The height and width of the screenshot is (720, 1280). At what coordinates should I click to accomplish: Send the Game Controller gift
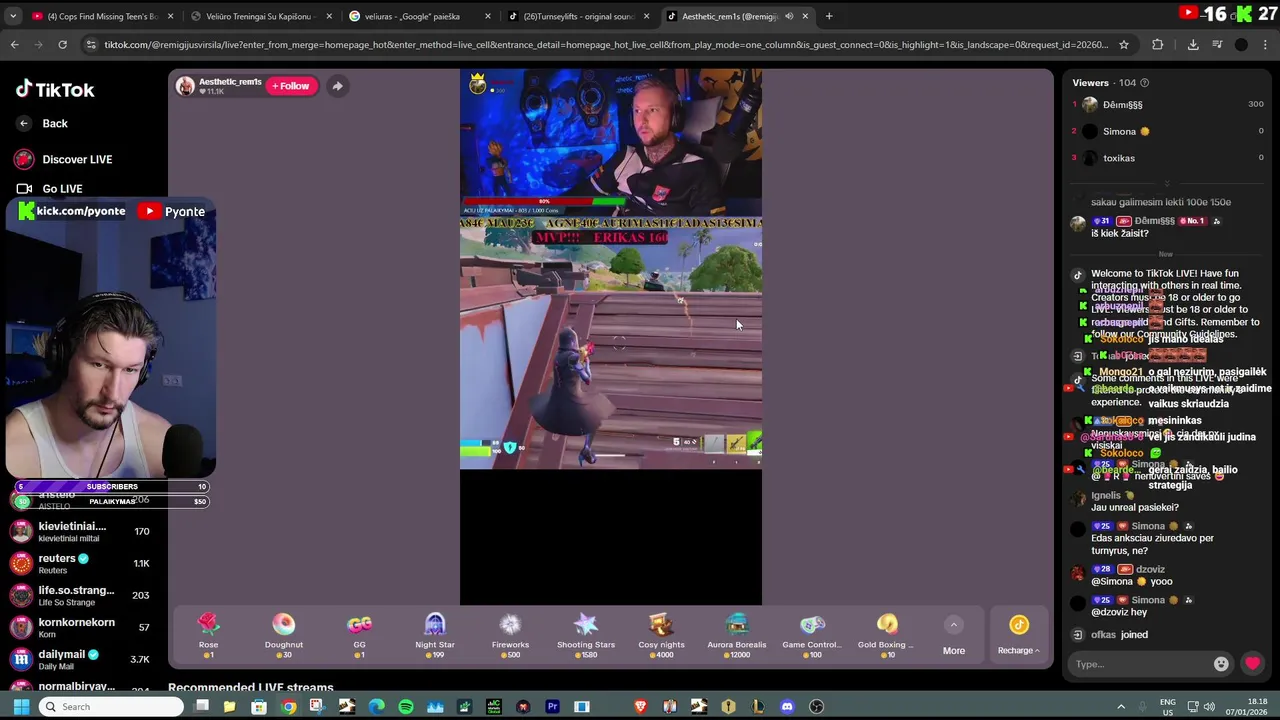(812, 634)
